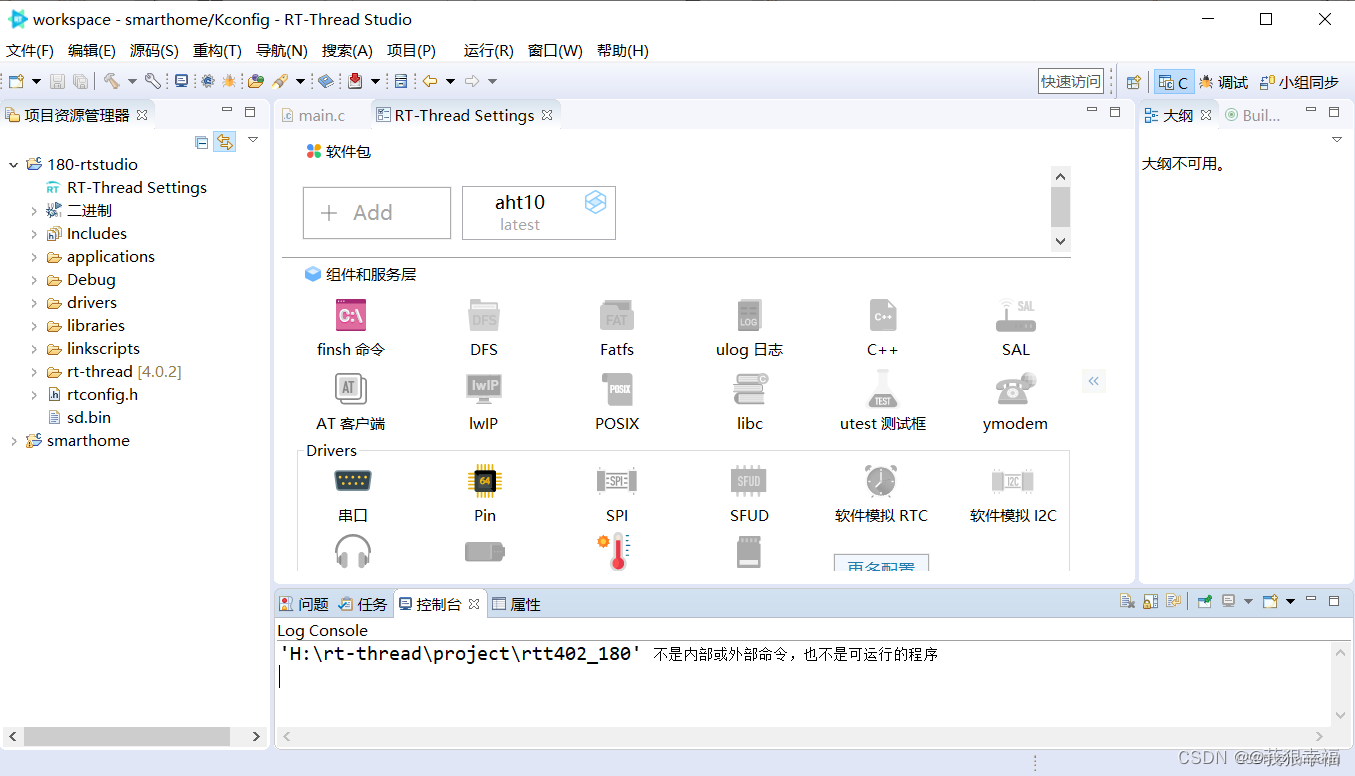The width and height of the screenshot is (1355, 776).
Task: Click the wrench tools icon in toolbar
Action: pyautogui.click(x=152, y=81)
